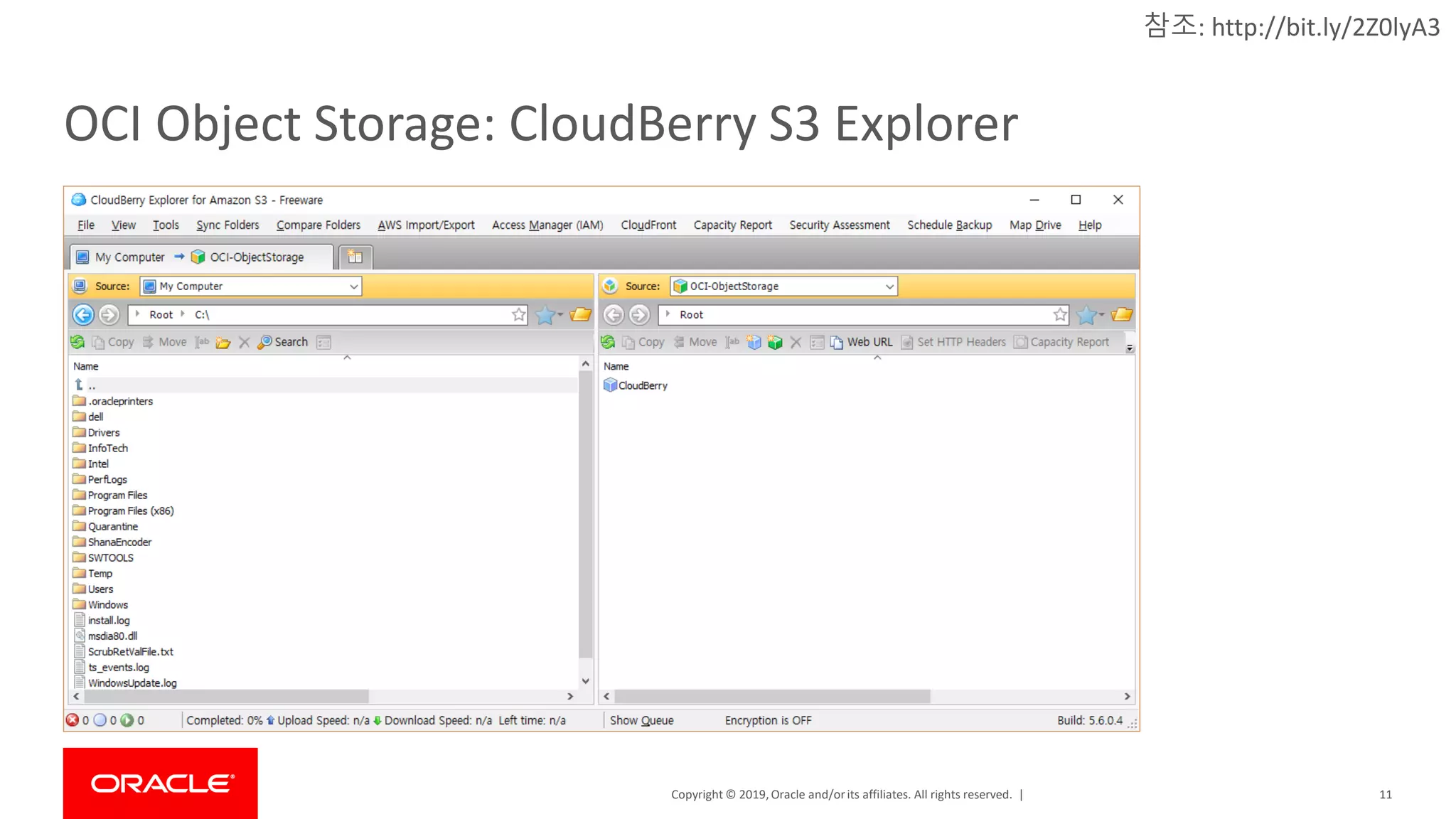The image size is (1456, 819).
Task: Open the File menu
Action: [86, 225]
